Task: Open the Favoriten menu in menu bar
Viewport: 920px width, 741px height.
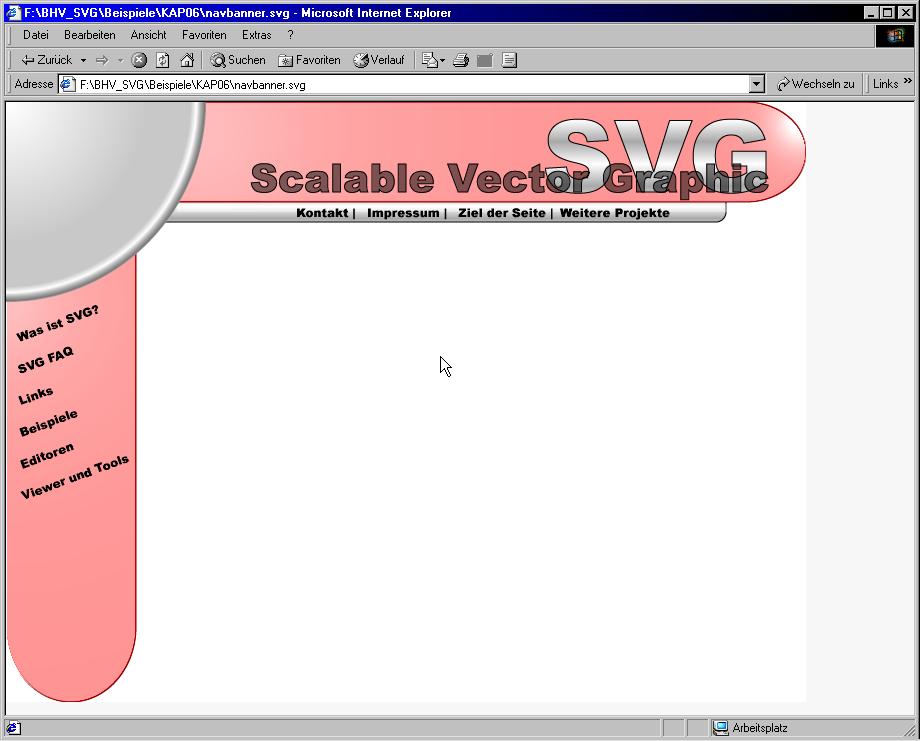Action: (204, 35)
